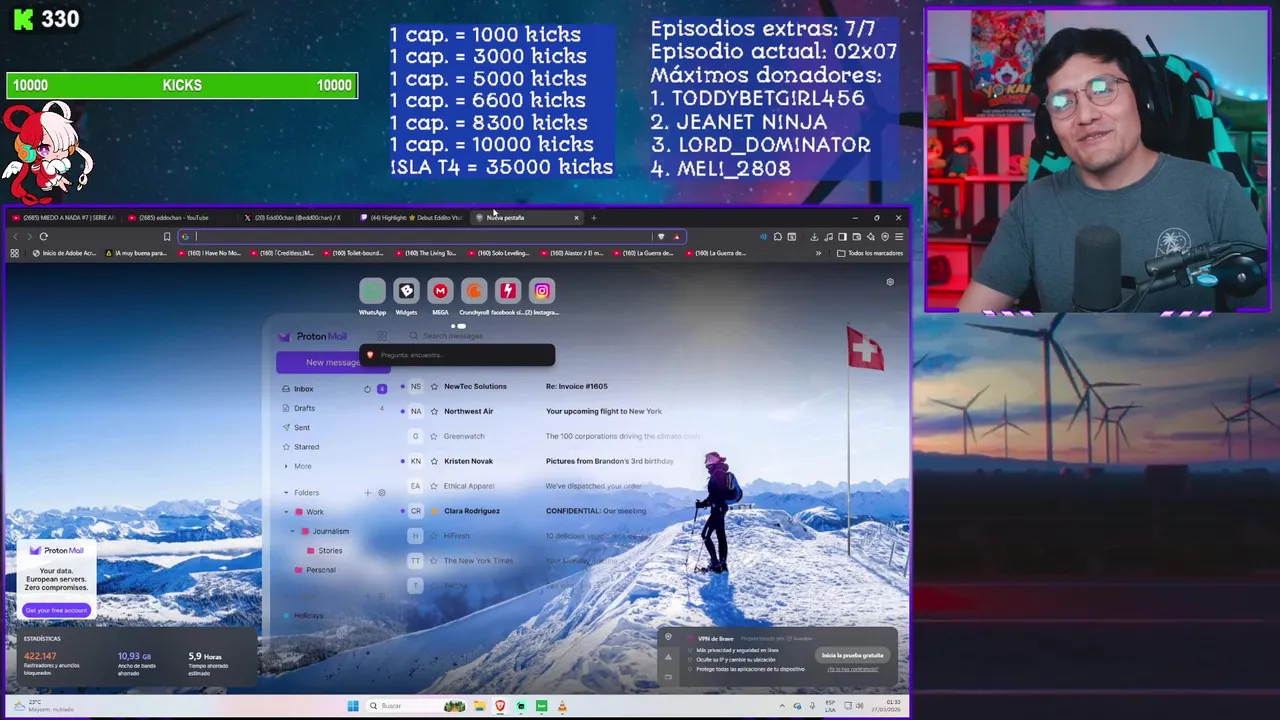Screen dimensions: 1280x720
Task: Open File Explorer from the taskbar
Action: [x=480, y=706]
